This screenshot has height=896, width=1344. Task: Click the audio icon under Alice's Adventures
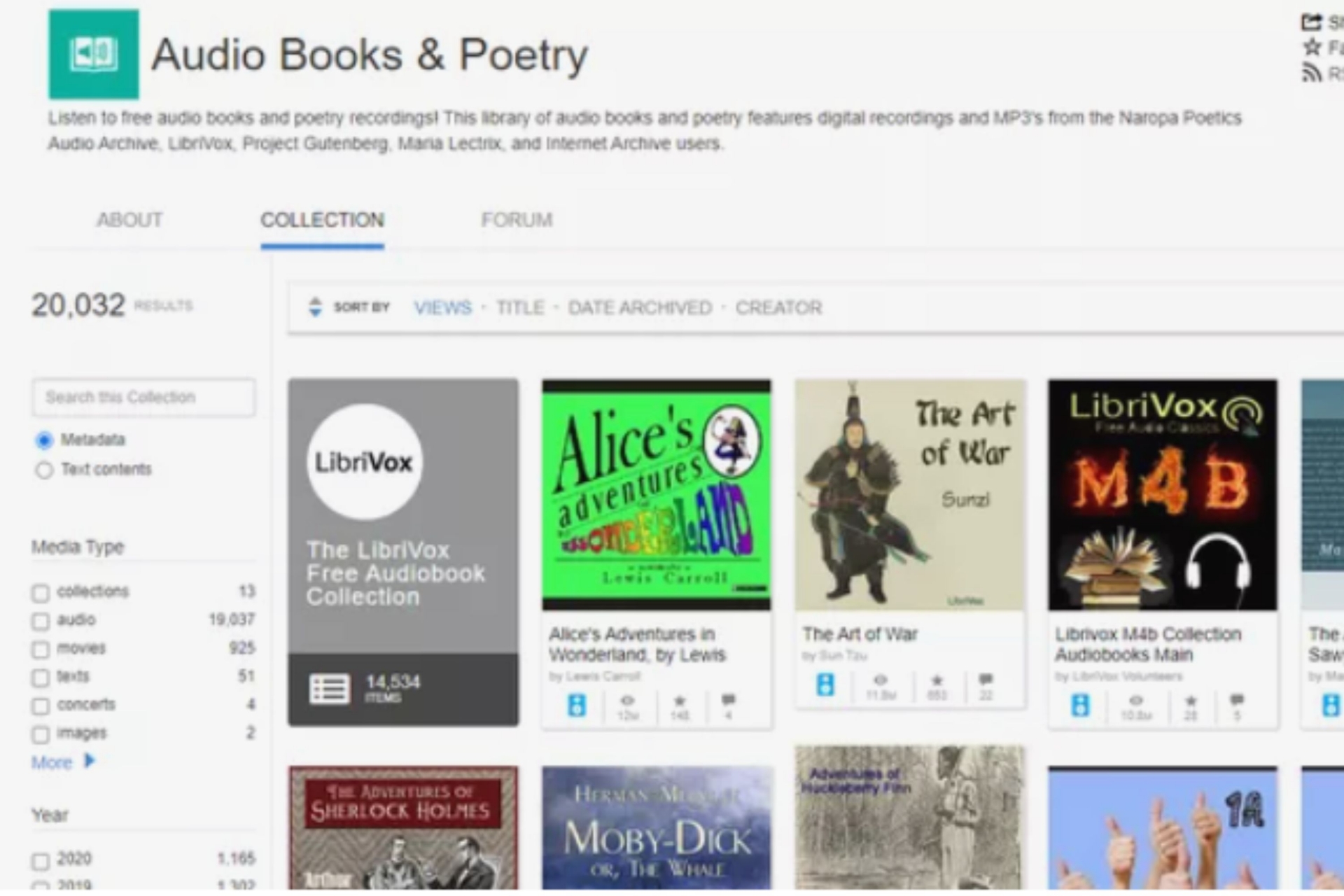(x=577, y=705)
